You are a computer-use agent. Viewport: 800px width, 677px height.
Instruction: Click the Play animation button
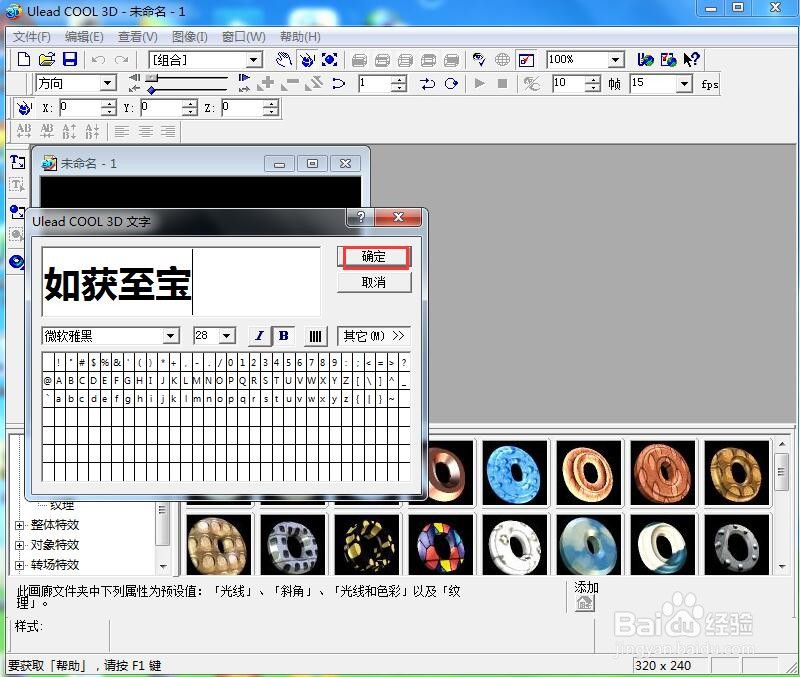(479, 83)
